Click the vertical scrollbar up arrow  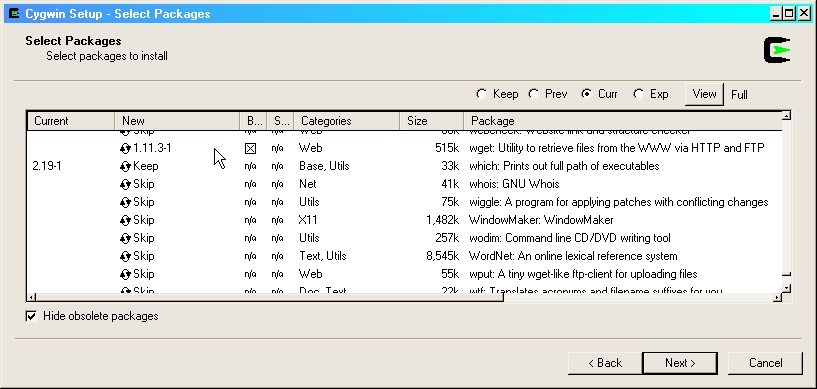[787, 115]
